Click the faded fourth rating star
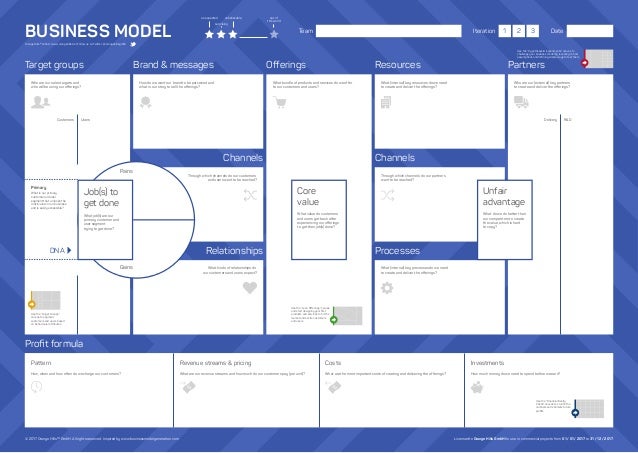 point(274,34)
